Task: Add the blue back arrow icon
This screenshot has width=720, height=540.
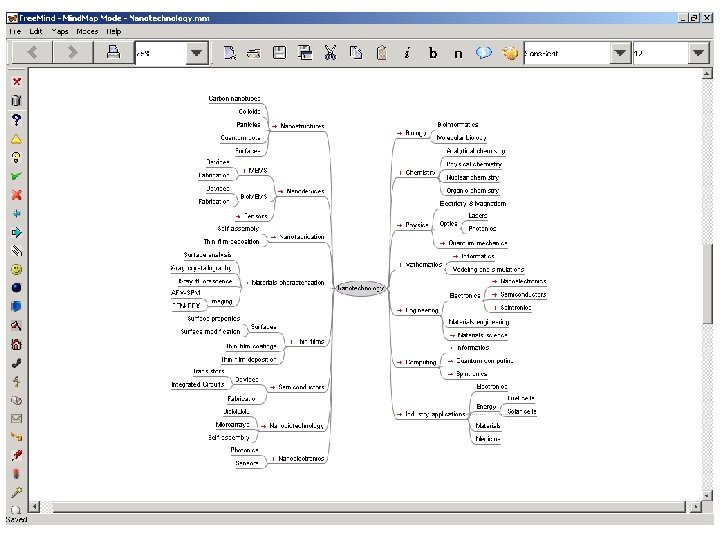Action: 17,214
